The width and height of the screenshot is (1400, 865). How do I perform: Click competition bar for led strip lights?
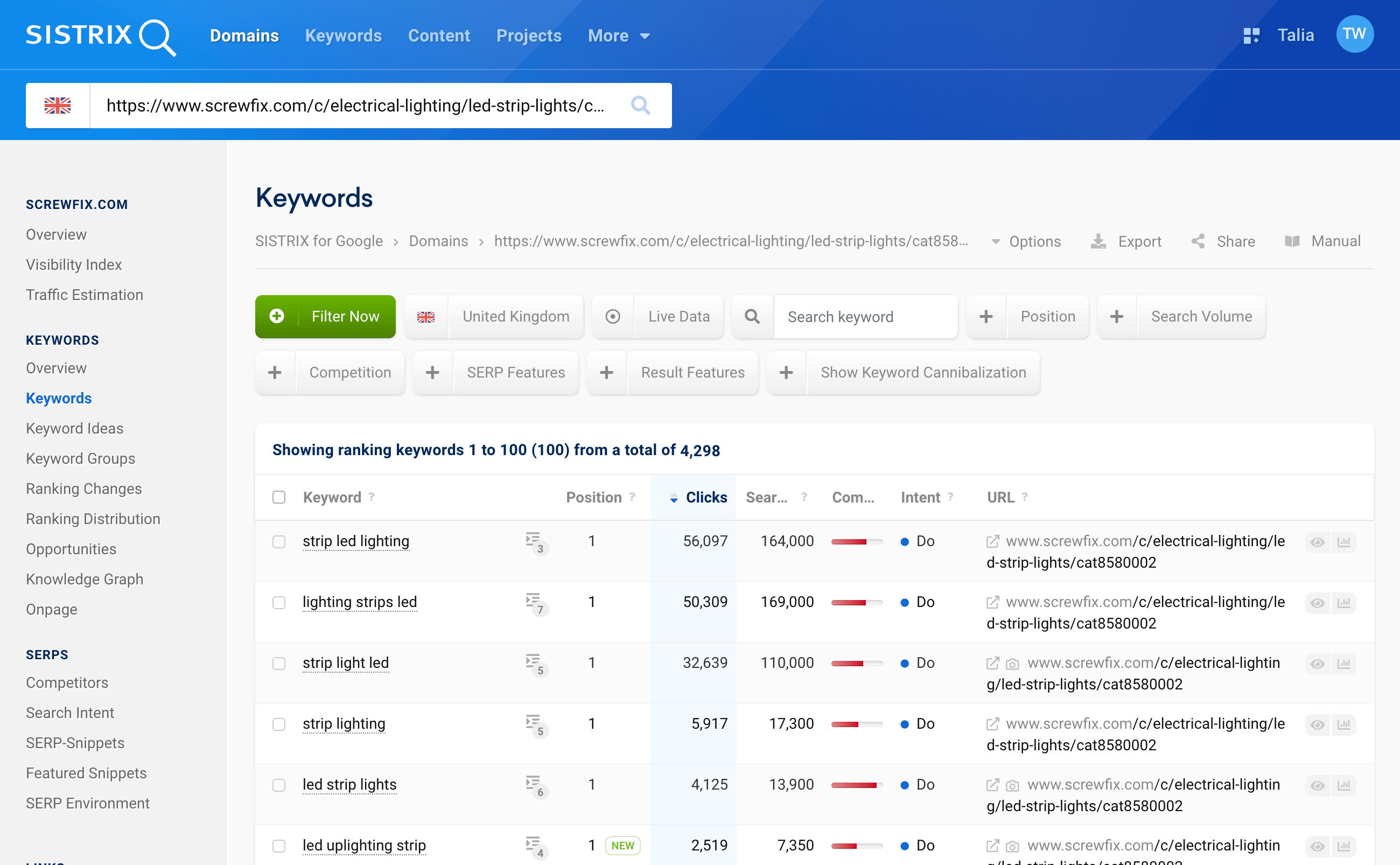857,785
